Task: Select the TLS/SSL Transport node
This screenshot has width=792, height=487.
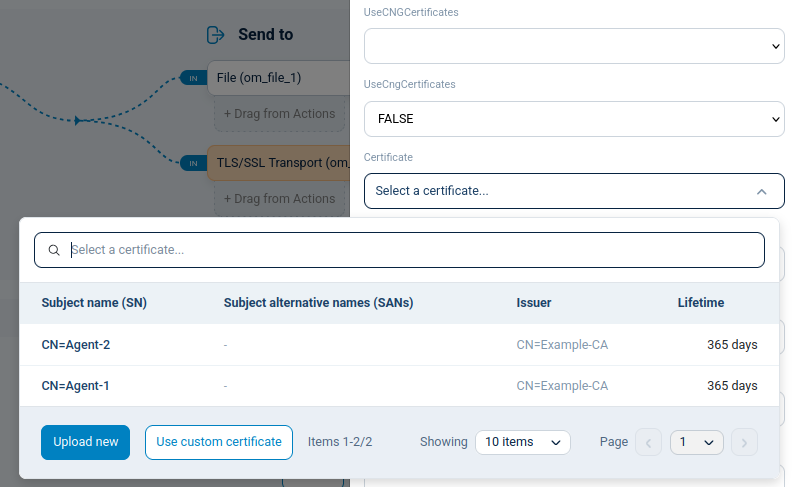Action: [x=278, y=163]
